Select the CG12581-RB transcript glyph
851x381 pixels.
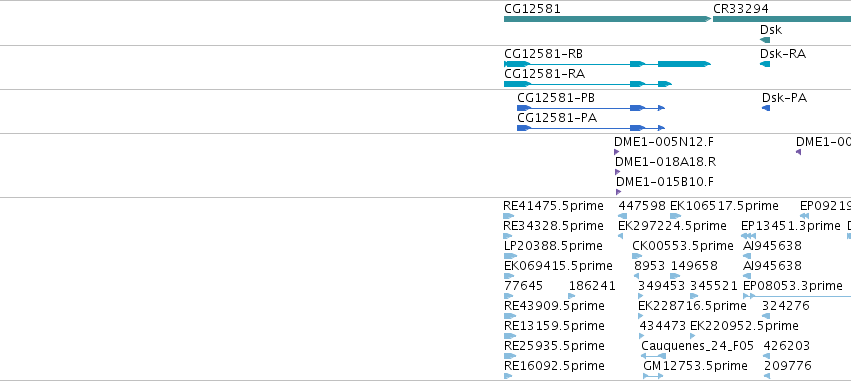(x=607, y=64)
